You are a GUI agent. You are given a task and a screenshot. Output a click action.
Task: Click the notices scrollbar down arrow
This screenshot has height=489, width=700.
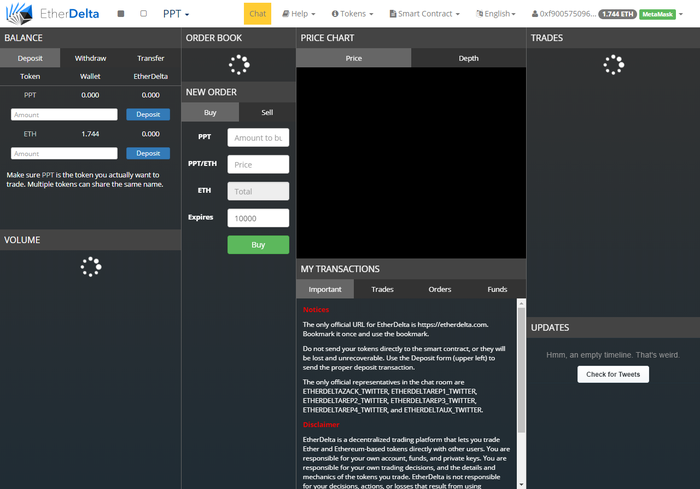click(521, 485)
